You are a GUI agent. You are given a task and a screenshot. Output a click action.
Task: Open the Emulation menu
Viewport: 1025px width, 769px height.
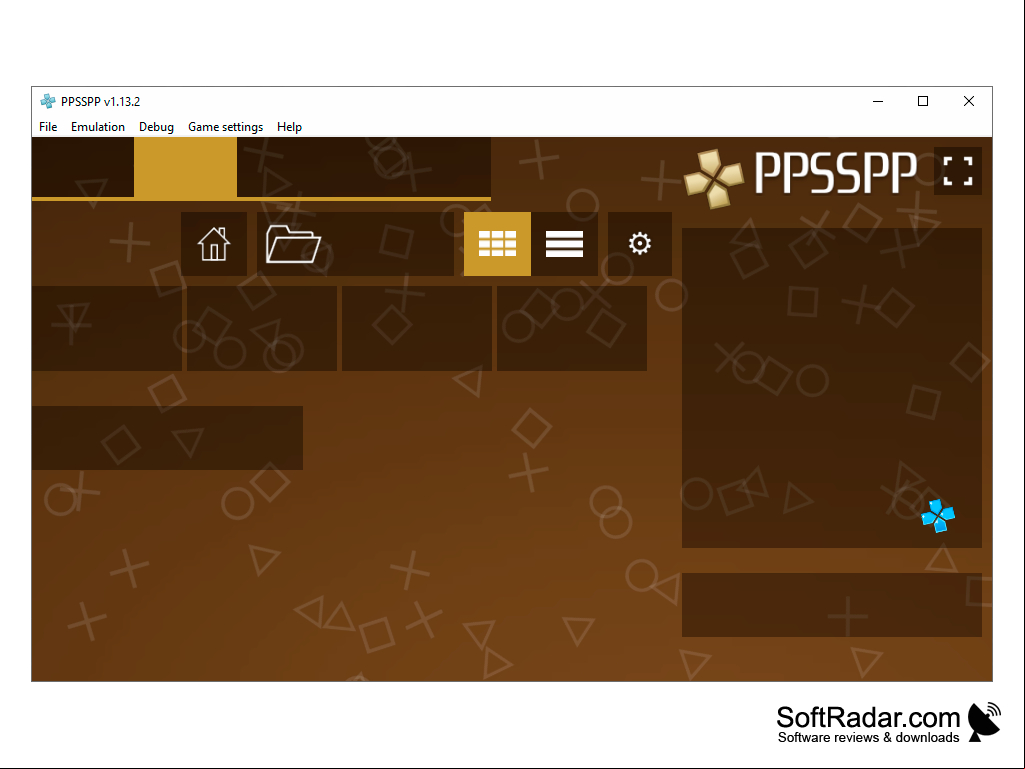pos(98,127)
